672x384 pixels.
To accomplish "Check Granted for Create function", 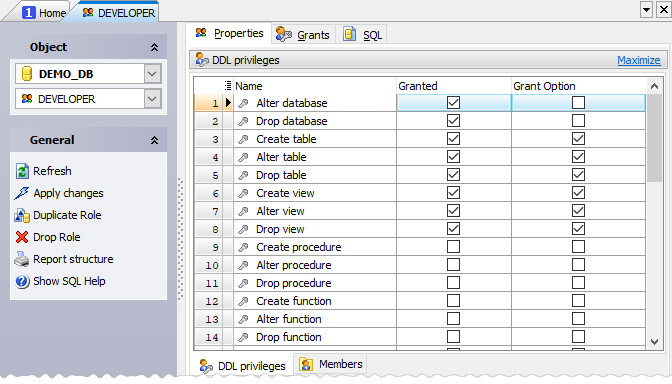I will [x=453, y=301].
